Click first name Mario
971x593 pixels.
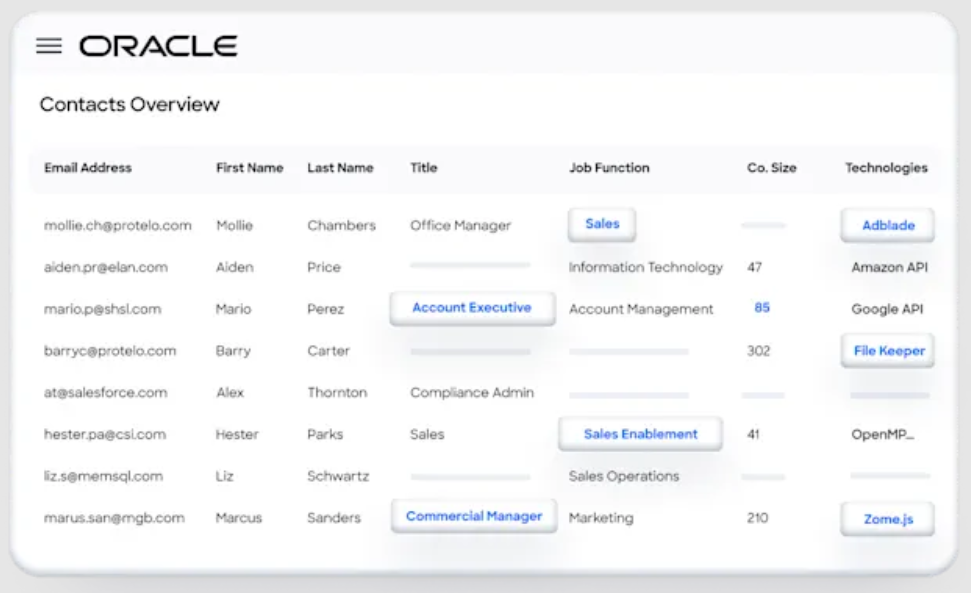click(x=233, y=309)
